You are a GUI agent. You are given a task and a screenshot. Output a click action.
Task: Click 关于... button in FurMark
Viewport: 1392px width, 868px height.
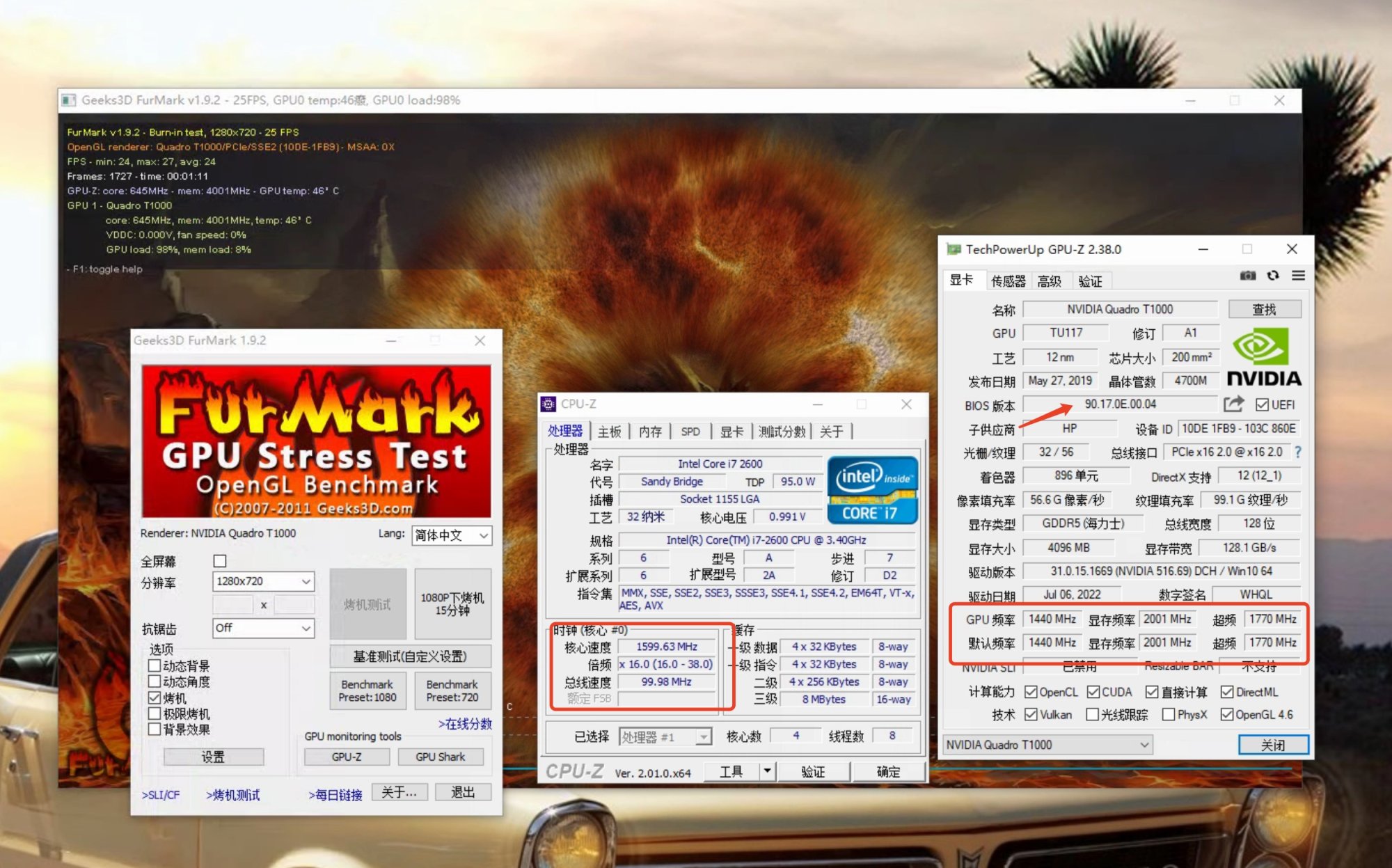[400, 792]
